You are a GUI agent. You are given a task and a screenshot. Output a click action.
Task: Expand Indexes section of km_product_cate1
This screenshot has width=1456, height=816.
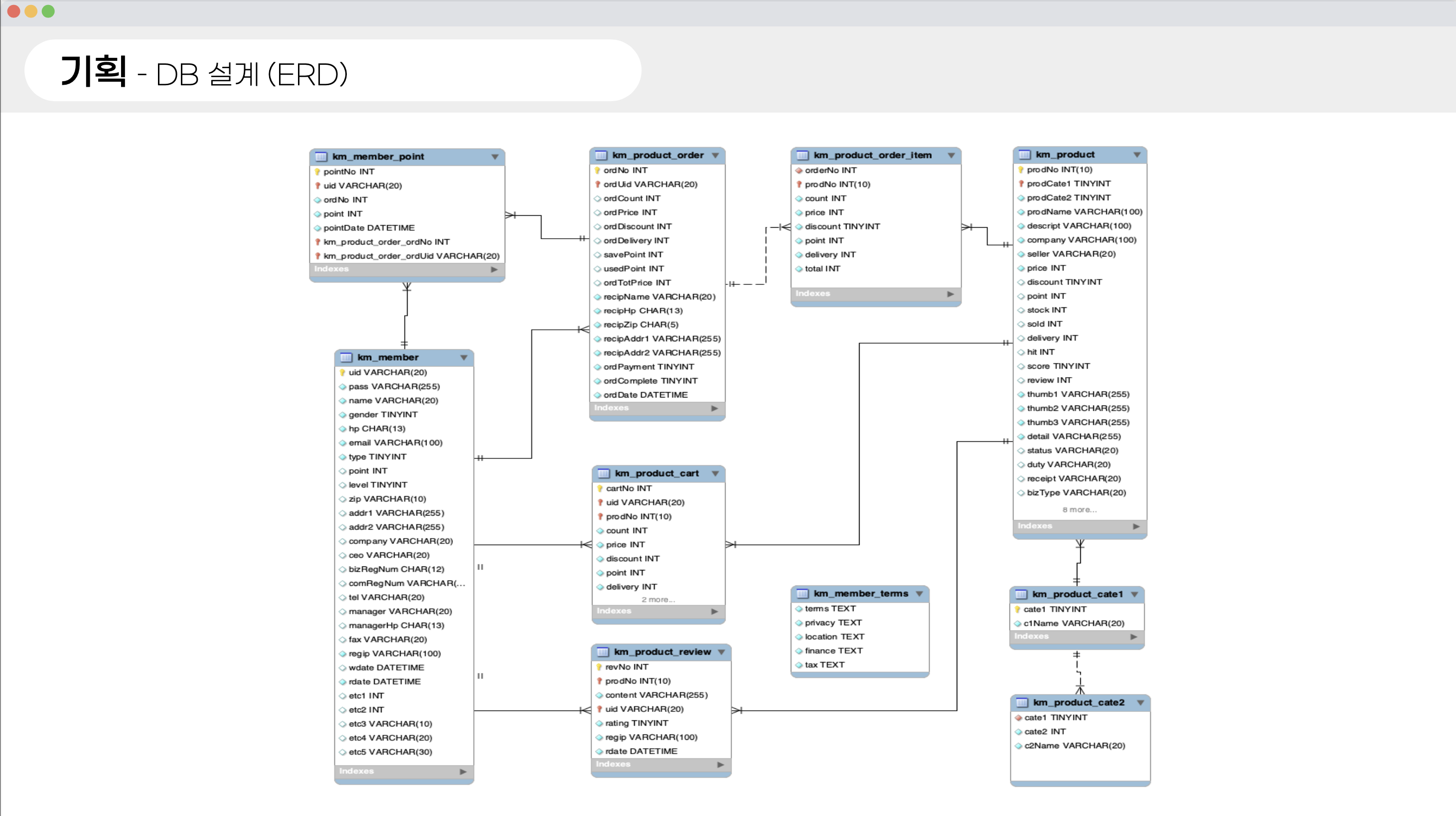(1133, 637)
